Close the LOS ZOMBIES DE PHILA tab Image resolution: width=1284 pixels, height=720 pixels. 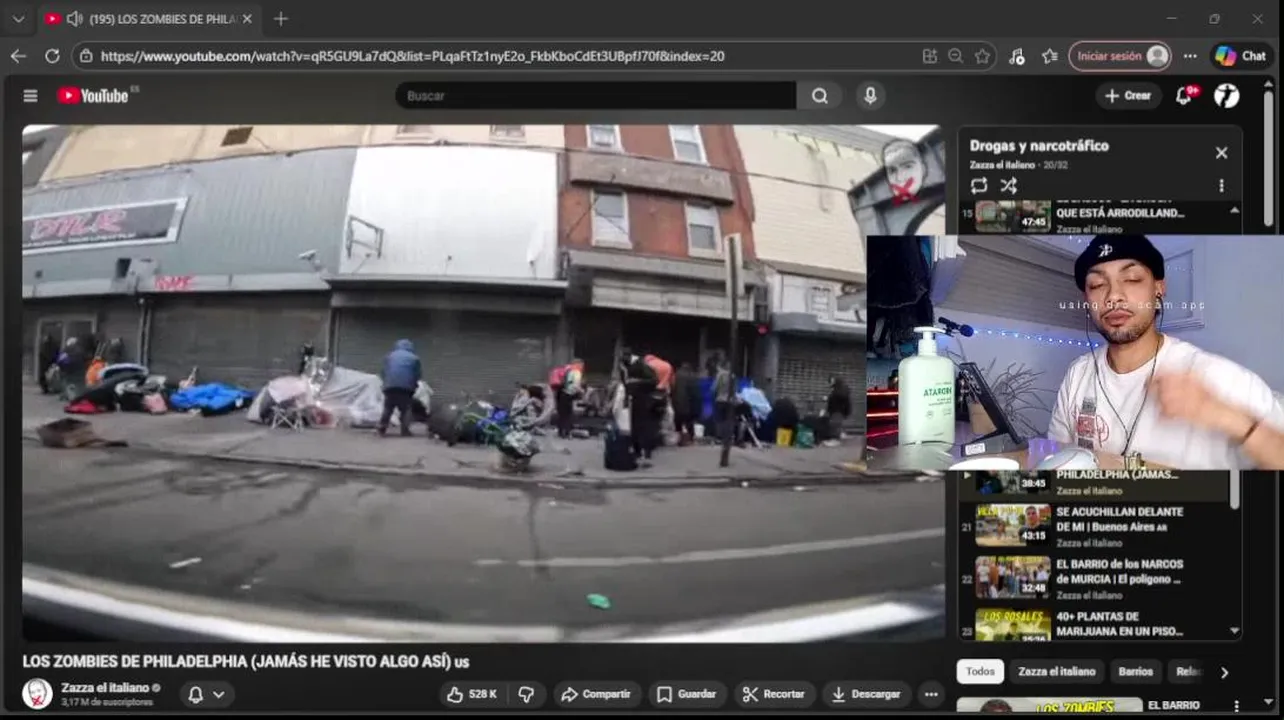247,19
